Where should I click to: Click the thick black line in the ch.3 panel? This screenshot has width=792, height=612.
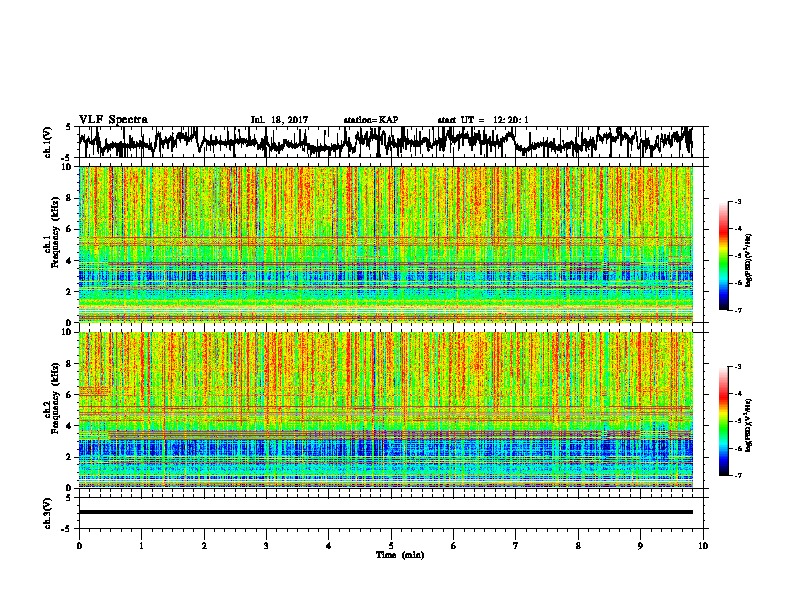point(386,512)
